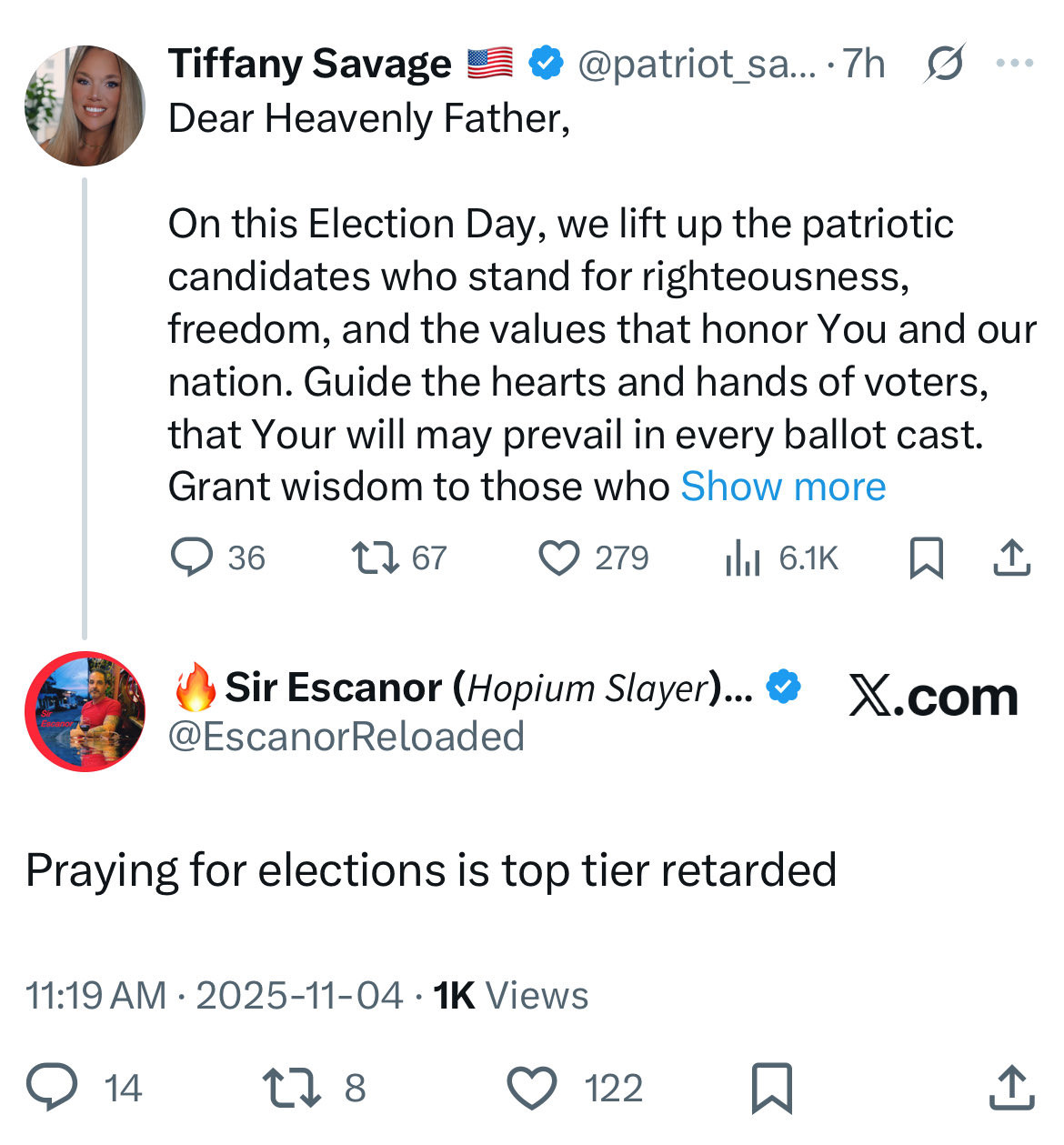Bookmark Sir Escanor's post
1064x1145 pixels.
772,1087
